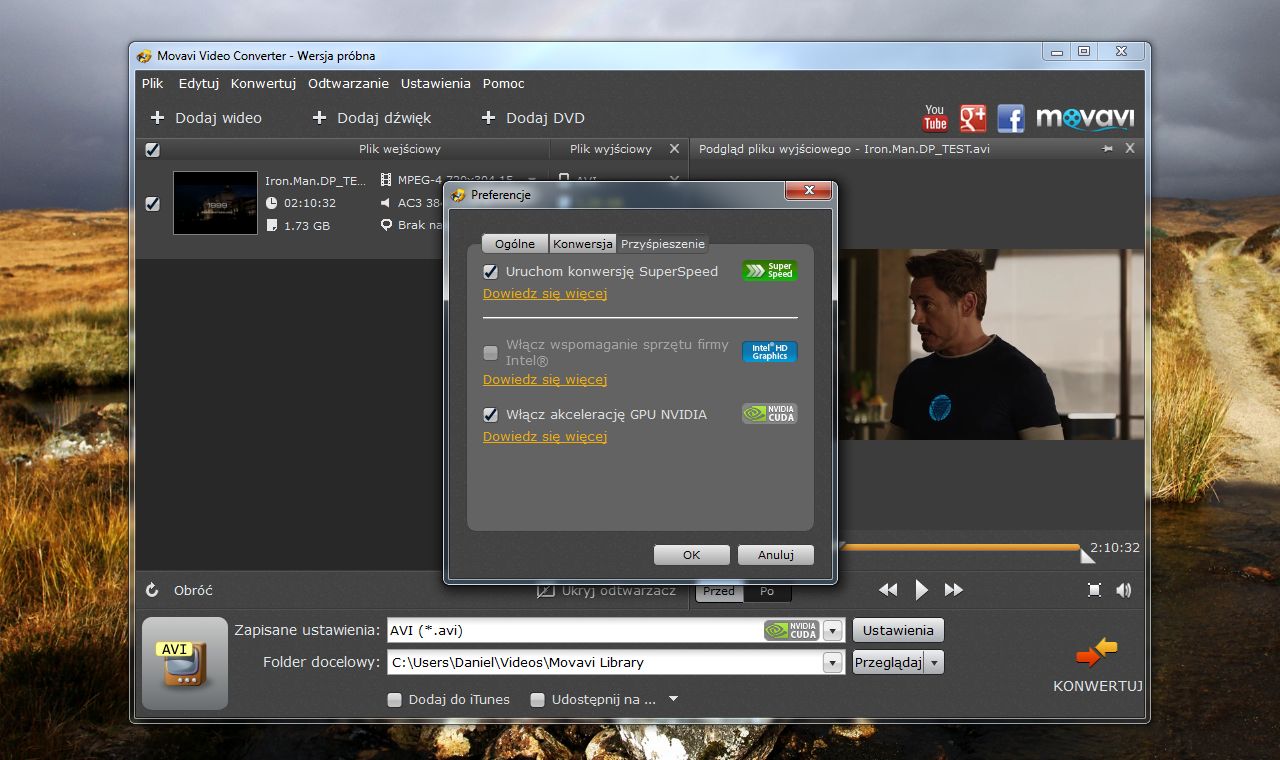Click the Ukryj odtwarzacz hide player icon
Screen dimensions: 1280x760
click(x=546, y=591)
